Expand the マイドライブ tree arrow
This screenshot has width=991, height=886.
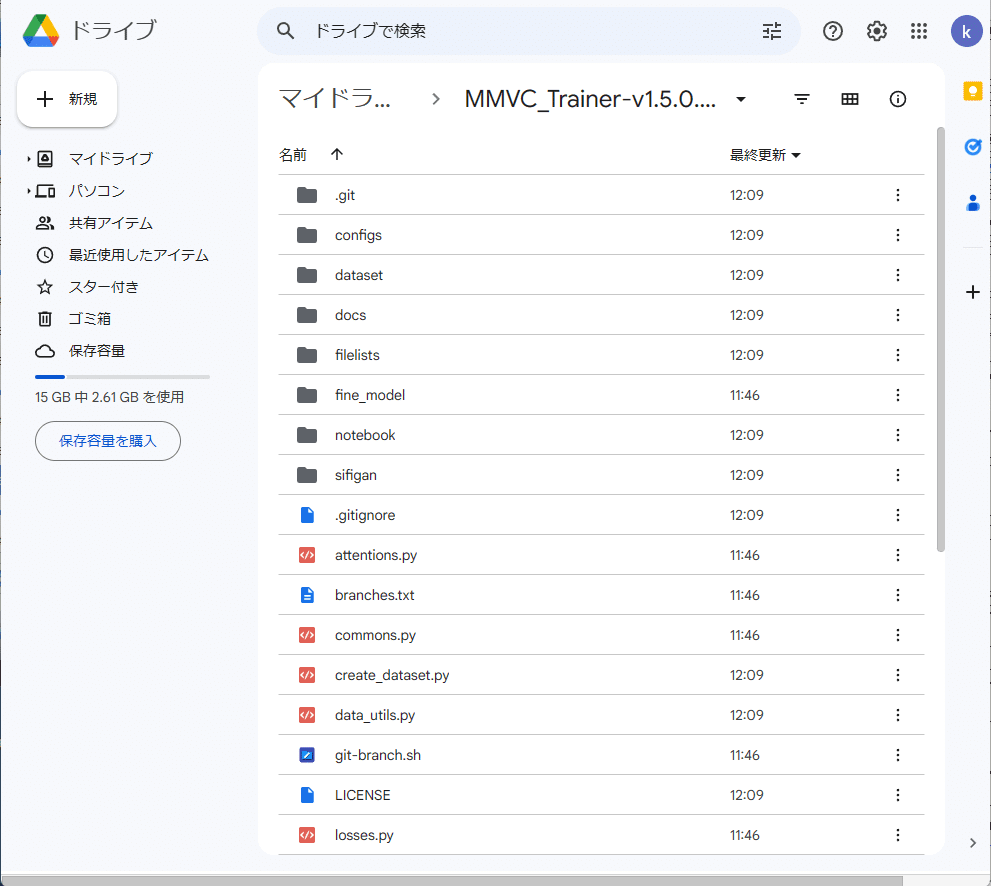pyautogui.click(x=28, y=159)
